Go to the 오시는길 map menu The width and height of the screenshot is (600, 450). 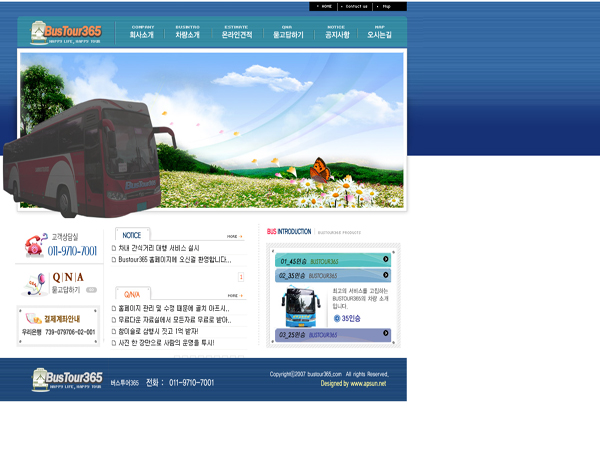coord(380,32)
